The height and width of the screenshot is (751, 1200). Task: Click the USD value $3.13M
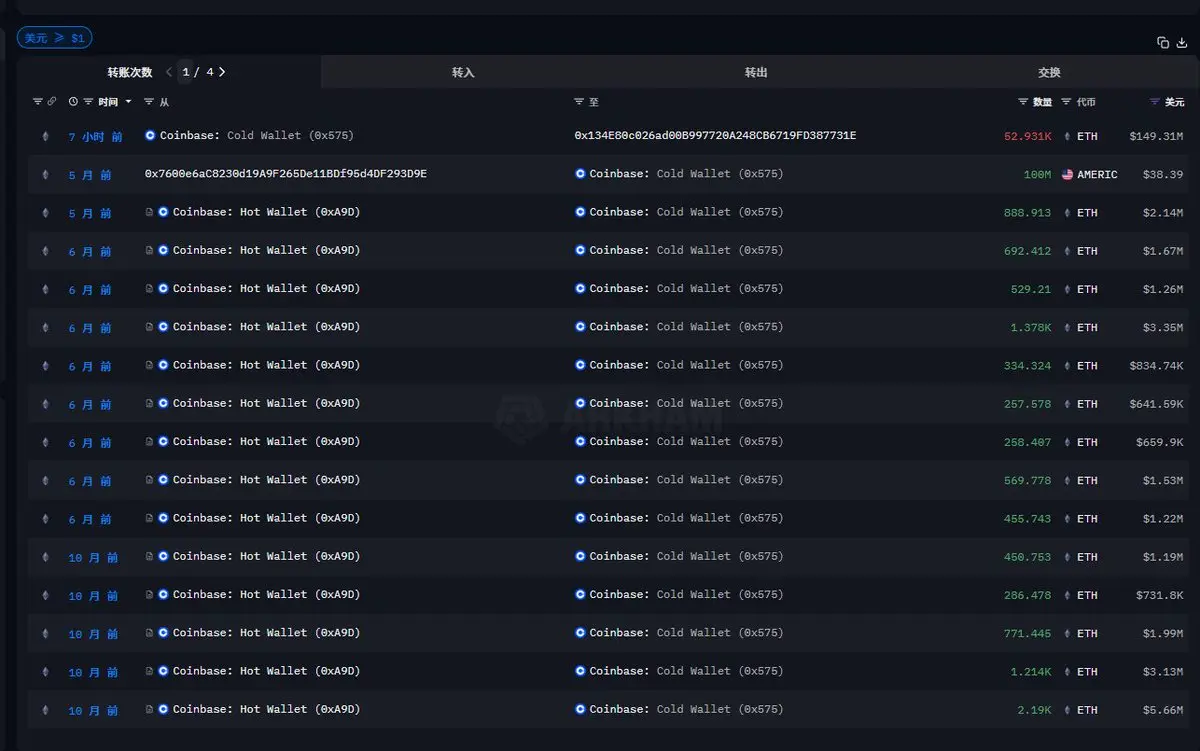1164,672
